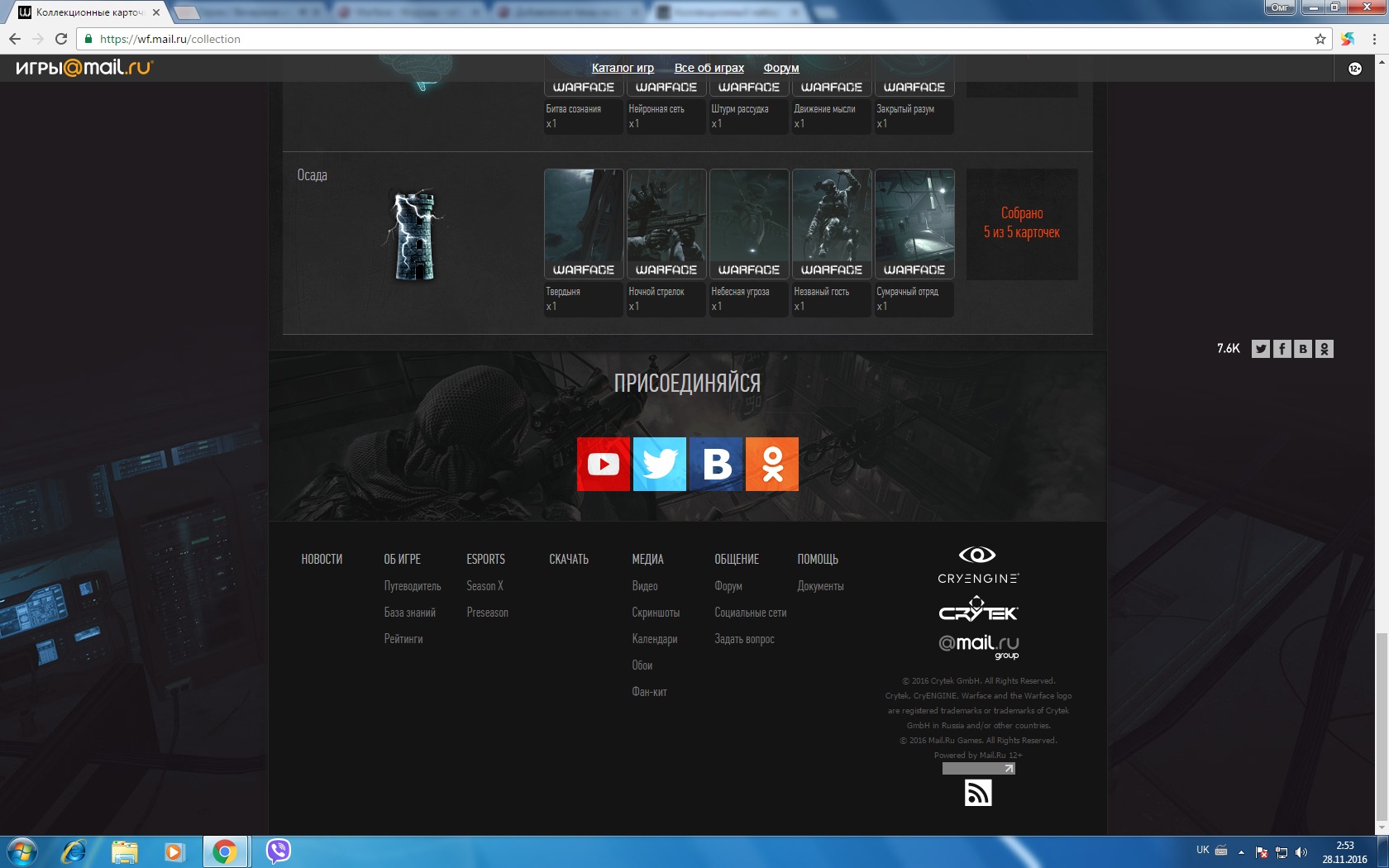Image resolution: width=1389 pixels, height=868 pixels.
Task: Select the Ночной стрелок card thumbnail
Action: point(666,224)
